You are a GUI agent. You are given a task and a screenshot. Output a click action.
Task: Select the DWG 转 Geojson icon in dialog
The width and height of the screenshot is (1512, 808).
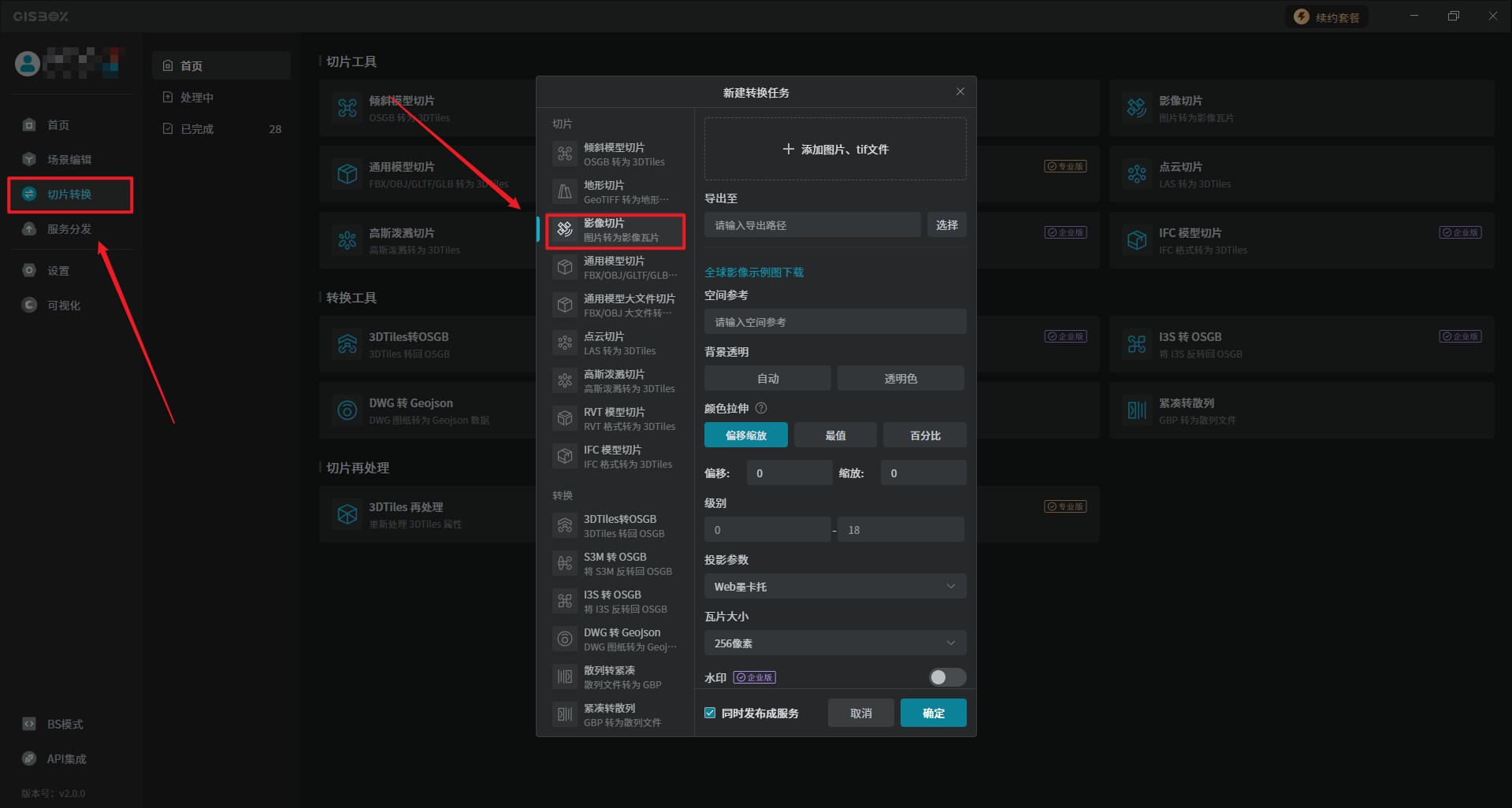565,639
